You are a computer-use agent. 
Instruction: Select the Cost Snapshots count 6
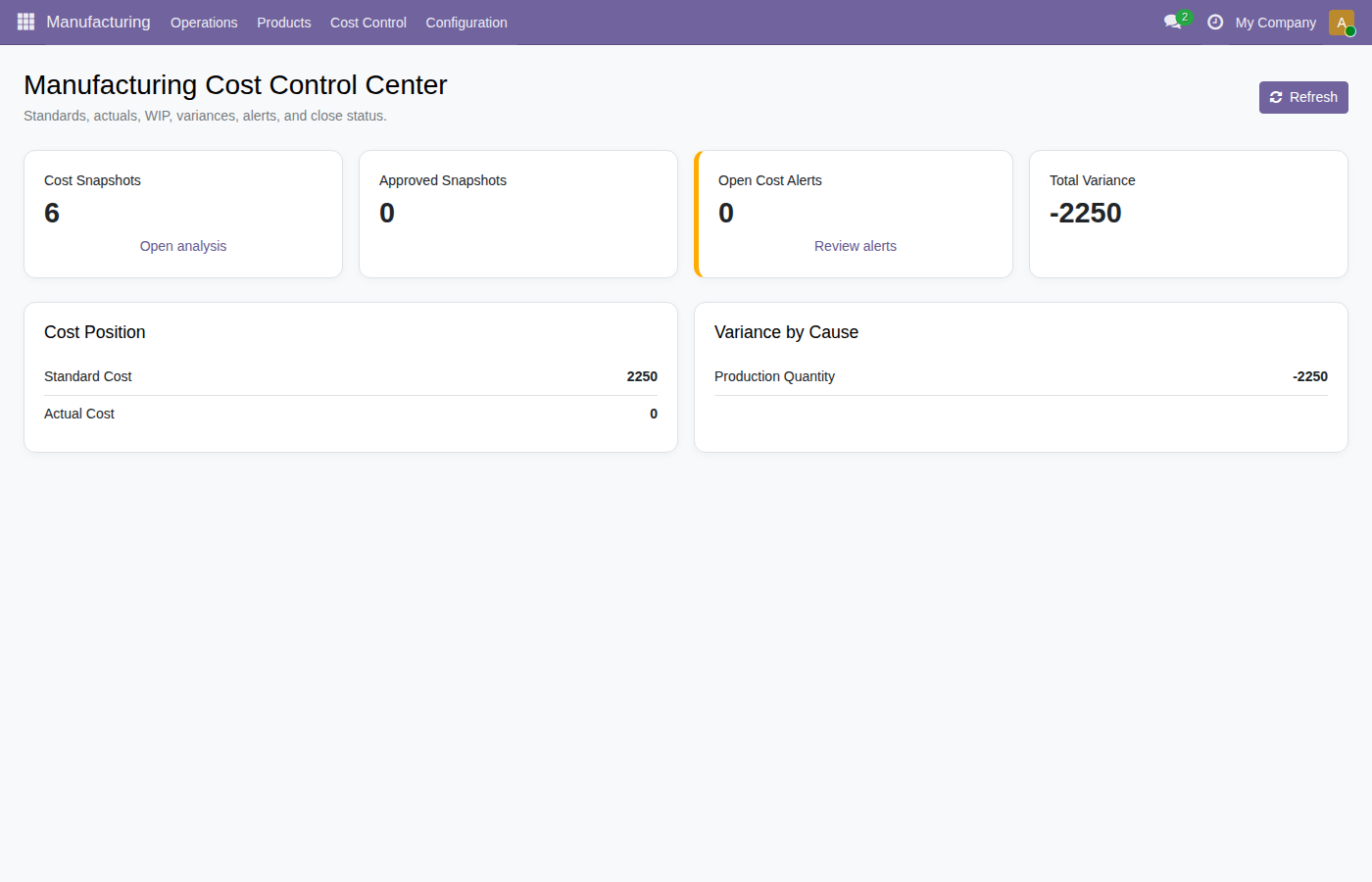pyautogui.click(x=52, y=213)
